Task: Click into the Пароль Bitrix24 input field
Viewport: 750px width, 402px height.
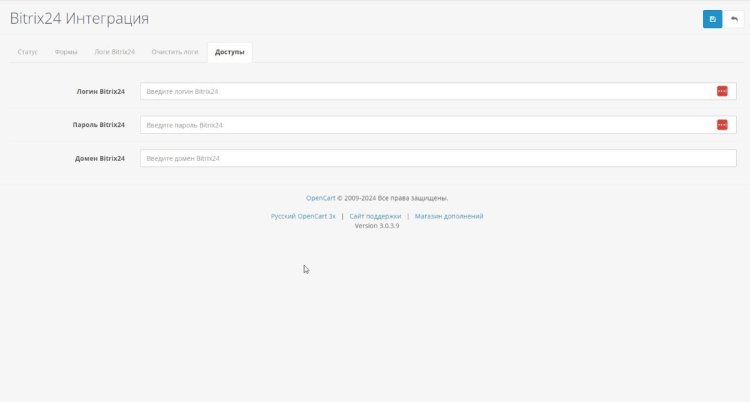Action: [x=425, y=125]
